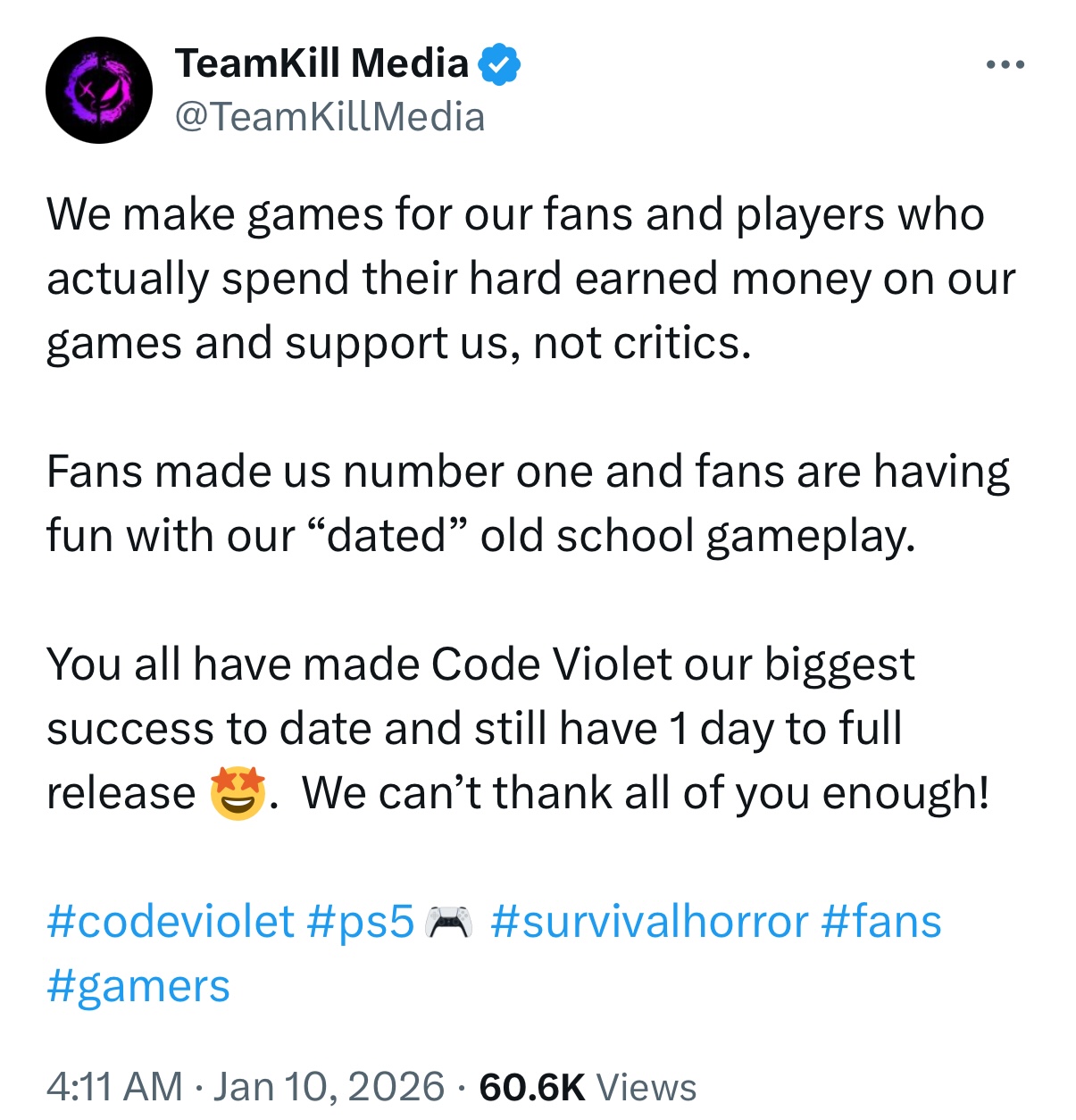Viewport: 1076px width, 1120px height.
Task: Open the #codeviolet hashtag
Action: (x=170, y=922)
